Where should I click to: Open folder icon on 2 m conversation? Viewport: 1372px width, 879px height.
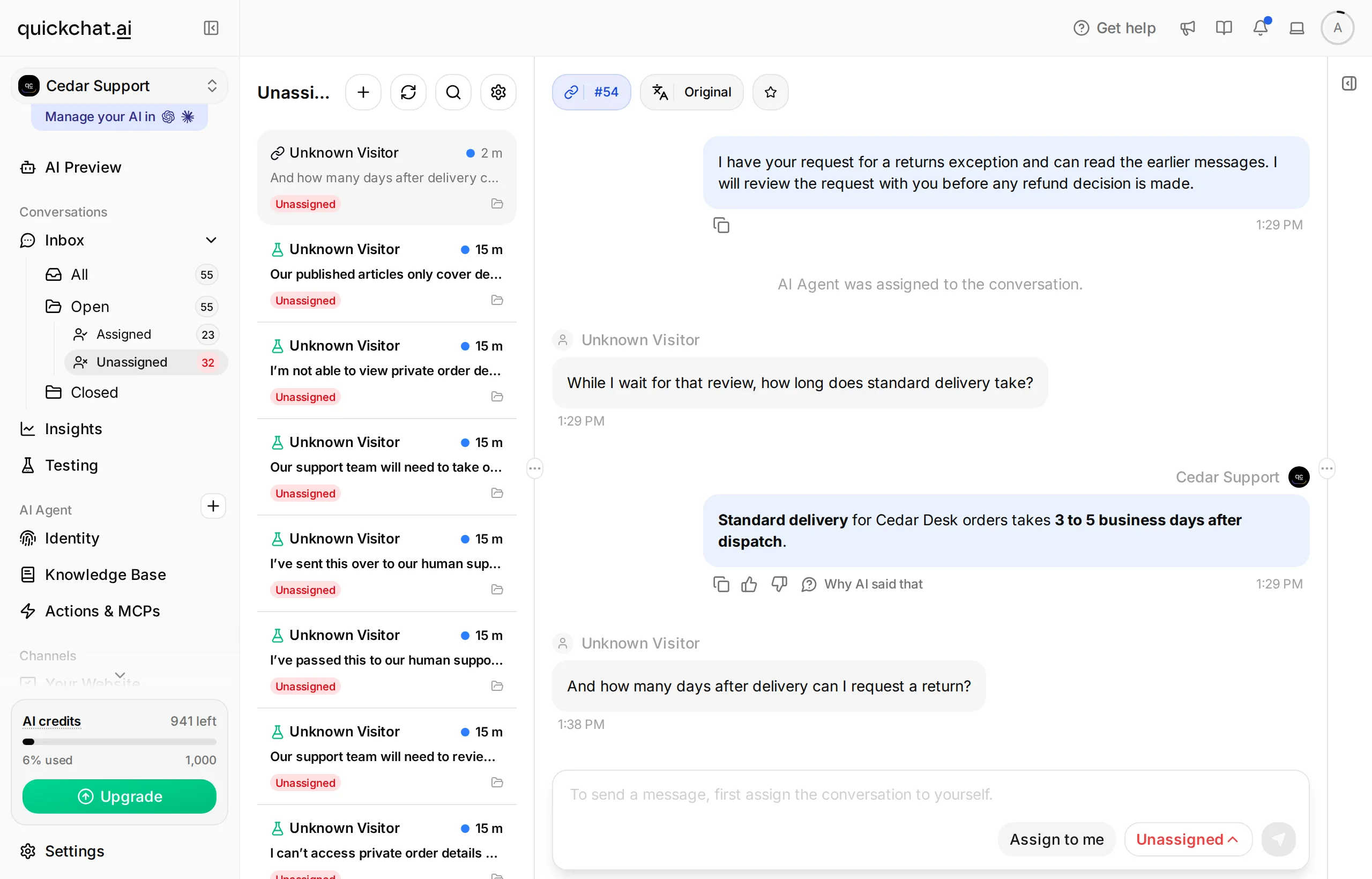pos(498,204)
